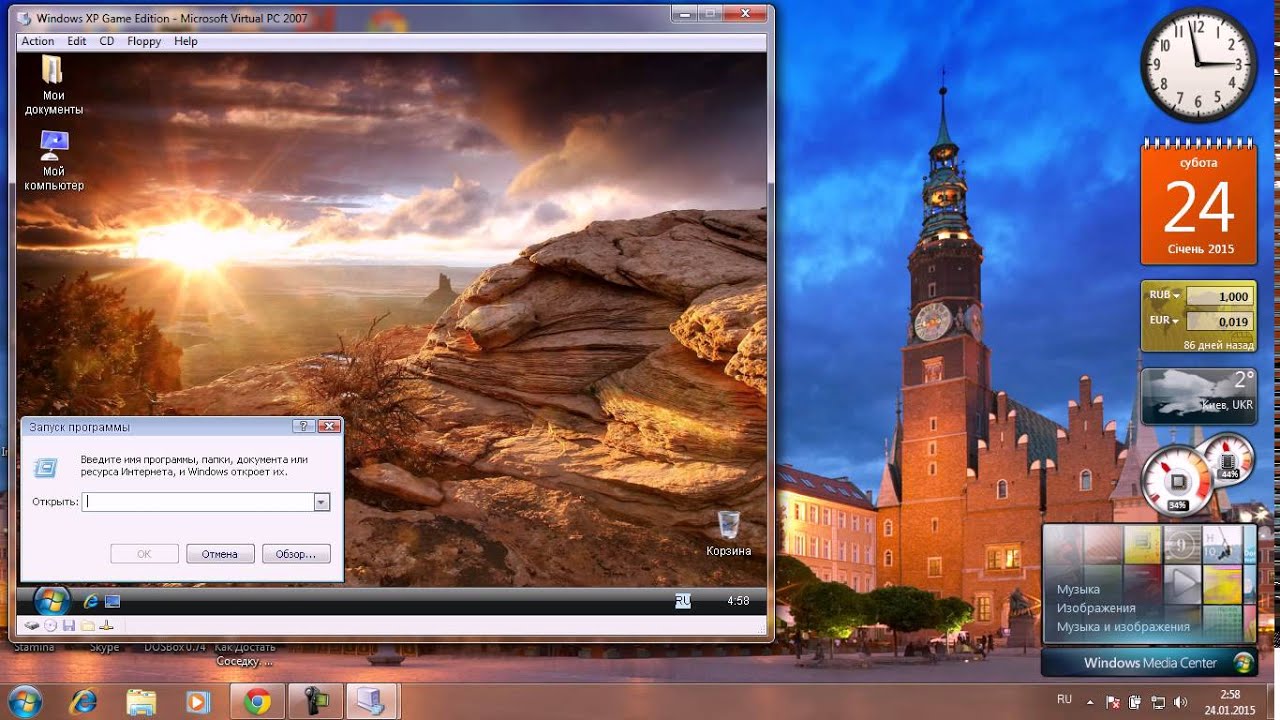1280x720 pixels.
Task: Select Музыка и изображения in Media Center gadget
Action: (x=1123, y=627)
